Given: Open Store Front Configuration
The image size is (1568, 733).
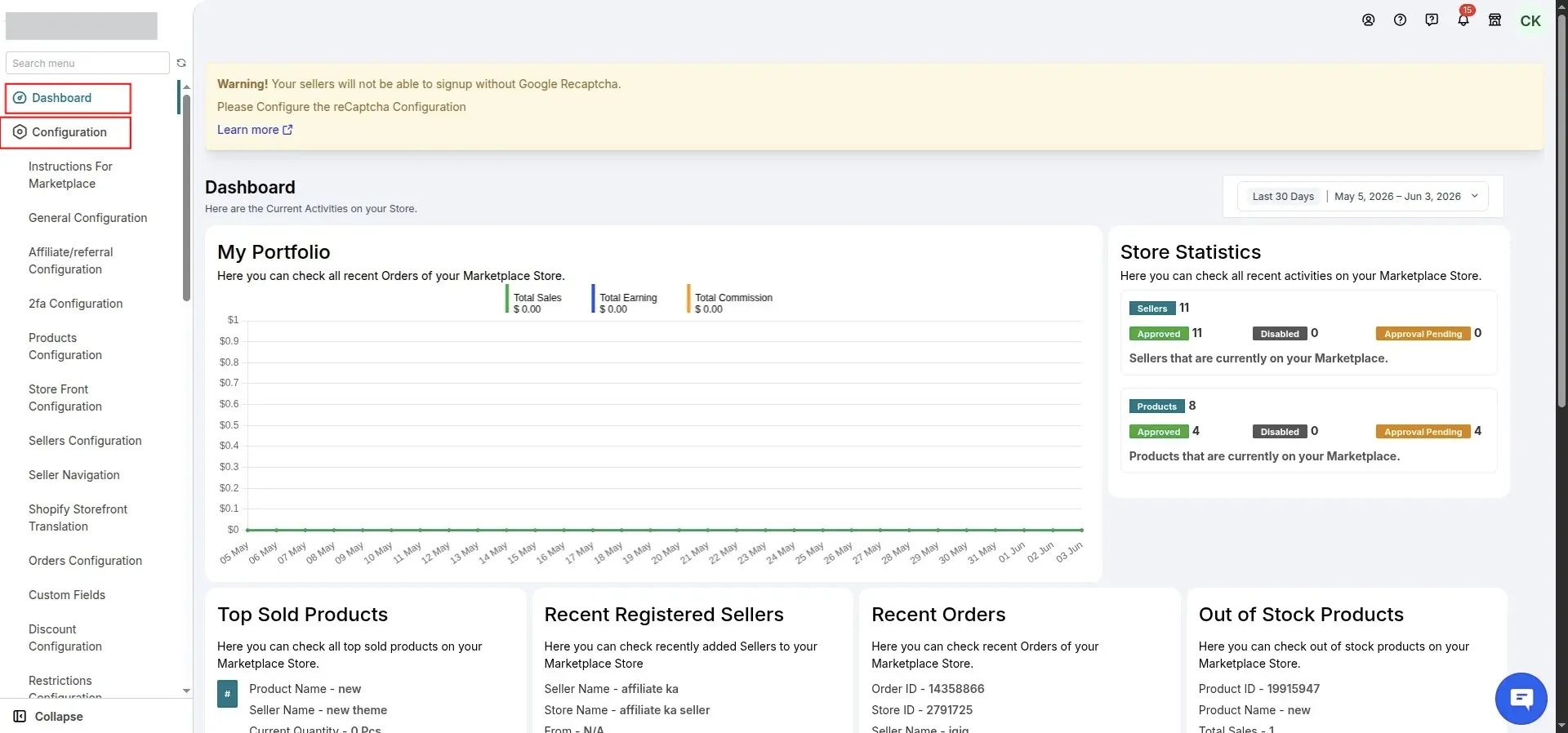Looking at the screenshot, I should [65, 398].
